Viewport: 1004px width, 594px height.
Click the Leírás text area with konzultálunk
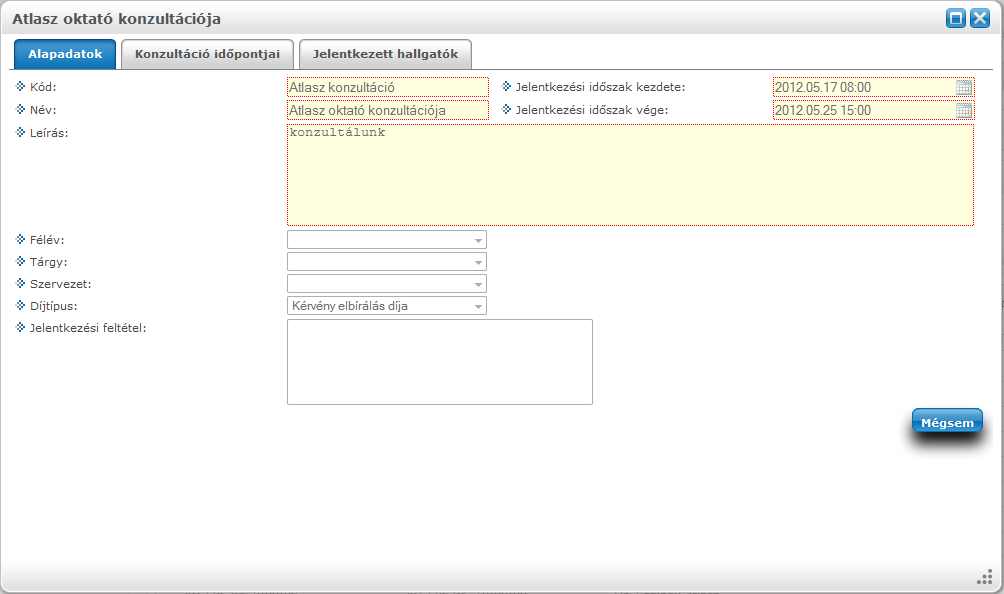click(631, 175)
